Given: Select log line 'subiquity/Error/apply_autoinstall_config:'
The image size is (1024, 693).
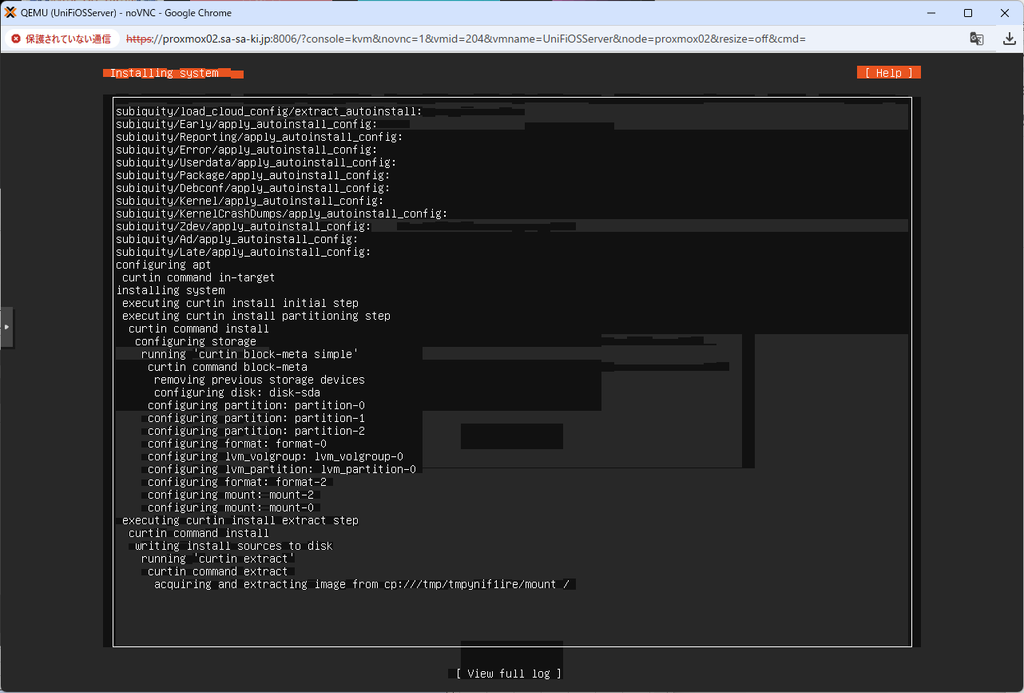Looking at the screenshot, I should pos(246,150).
